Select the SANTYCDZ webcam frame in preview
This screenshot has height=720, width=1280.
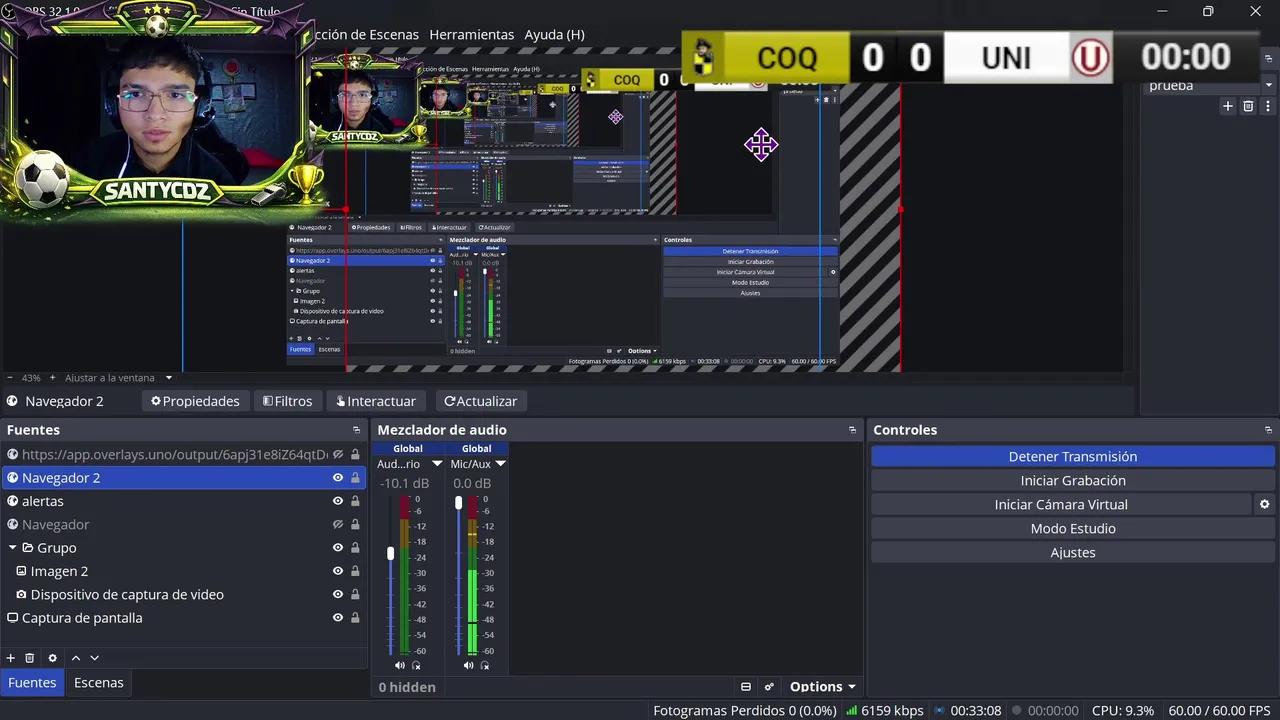160,110
